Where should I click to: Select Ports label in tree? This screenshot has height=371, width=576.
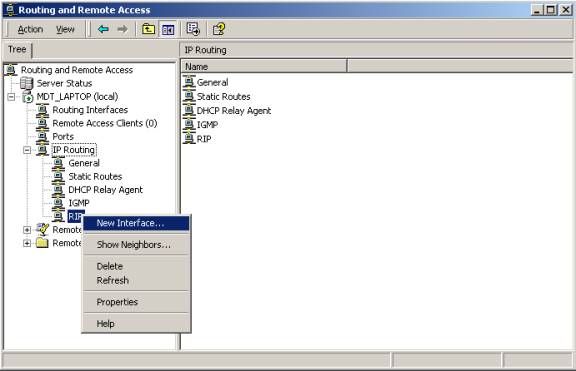click(63, 137)
